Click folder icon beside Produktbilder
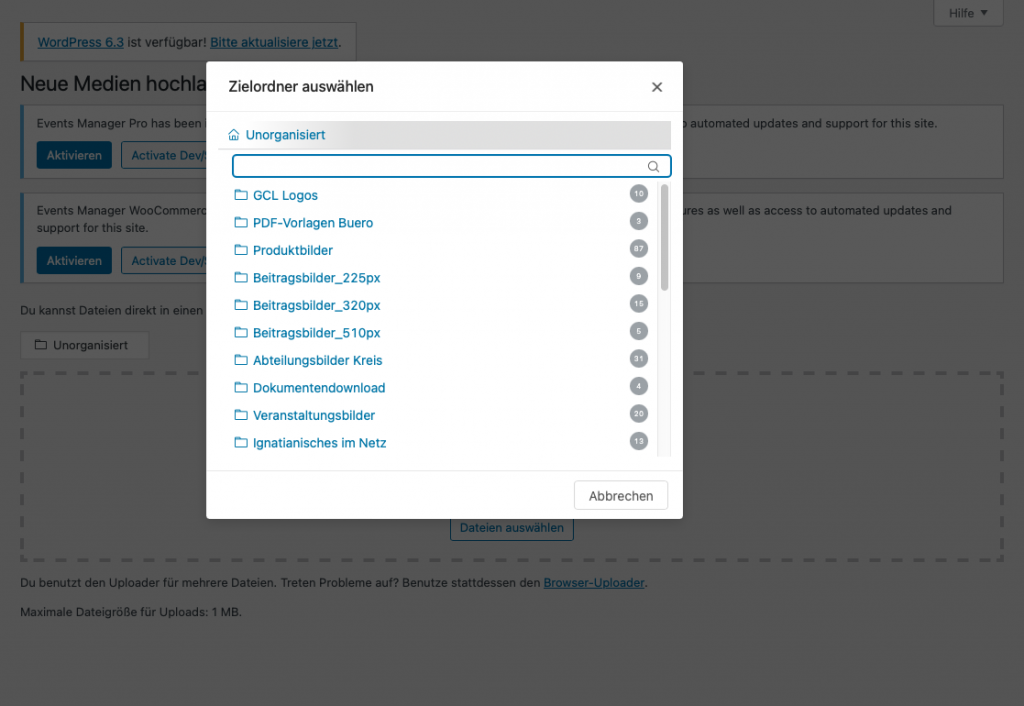 click(x=240, y=250)
